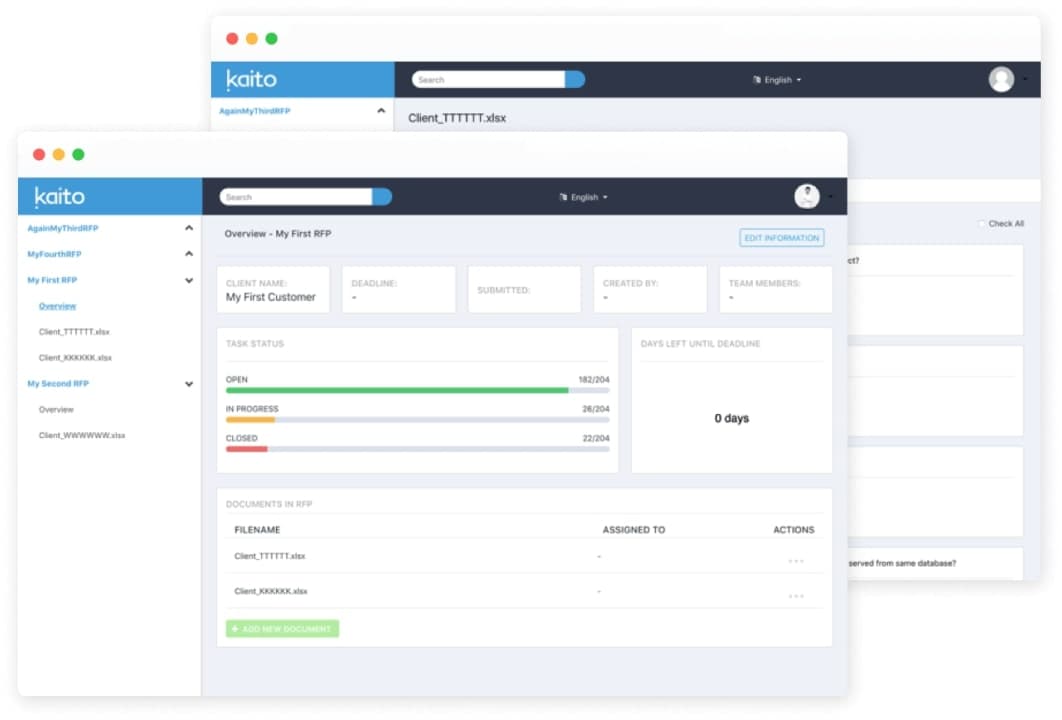Open Client_TTTTTT.xlsx in the front window sidebar
Viewport: 1062px width, 720px height.
75,332
